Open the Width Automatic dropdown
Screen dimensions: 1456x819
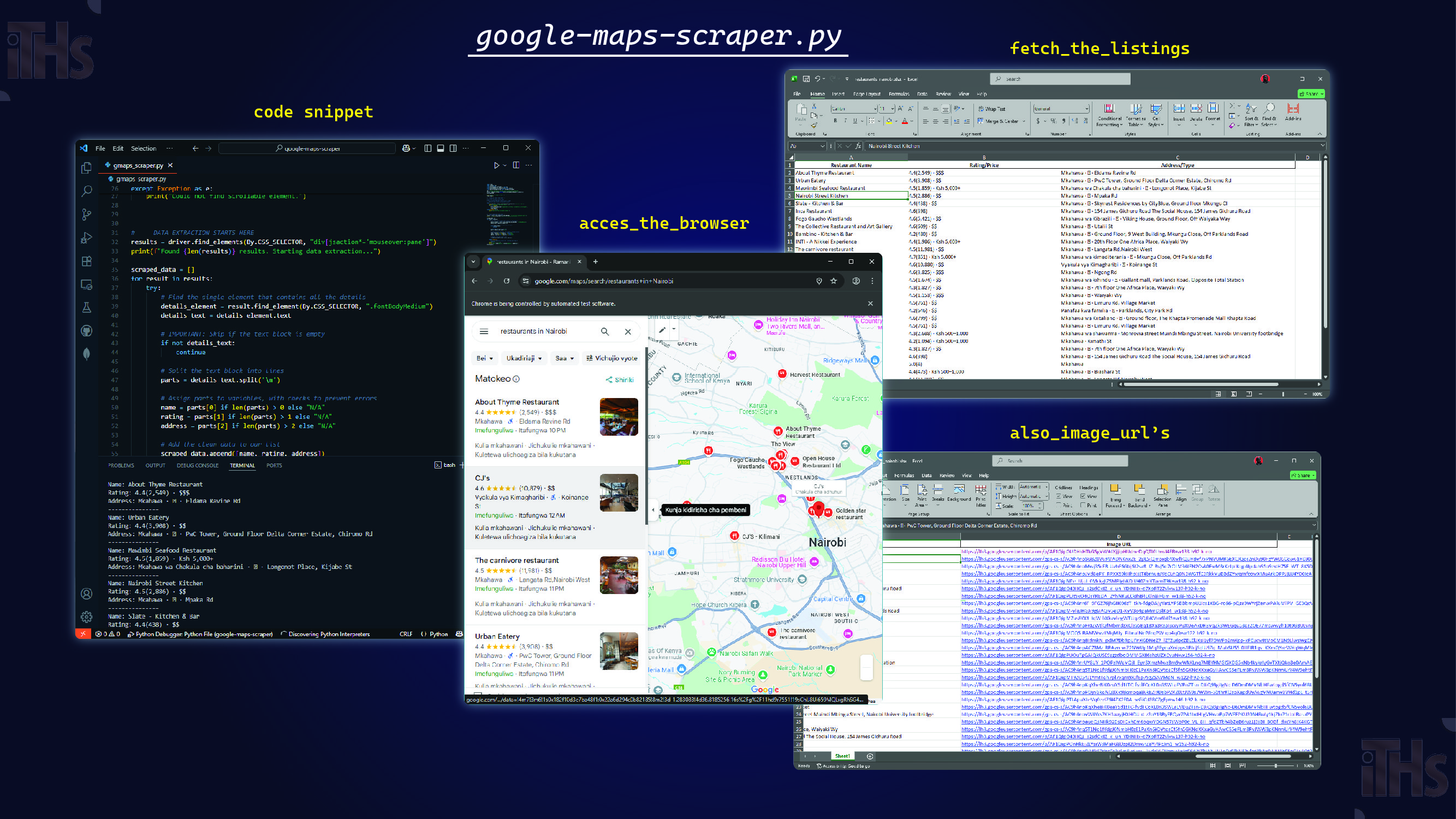click(1046, 486)
